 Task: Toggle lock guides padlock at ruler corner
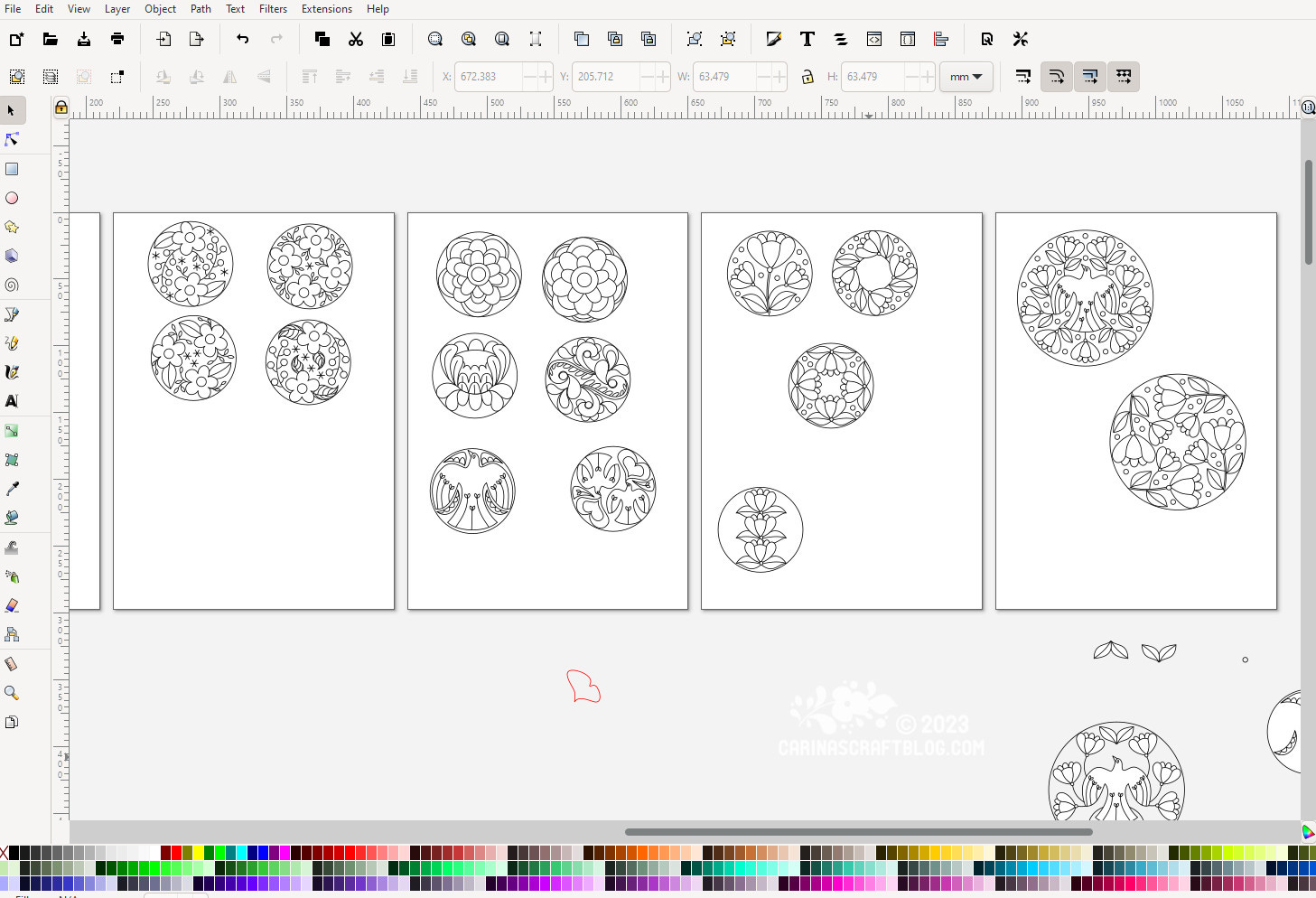[61, 108]
